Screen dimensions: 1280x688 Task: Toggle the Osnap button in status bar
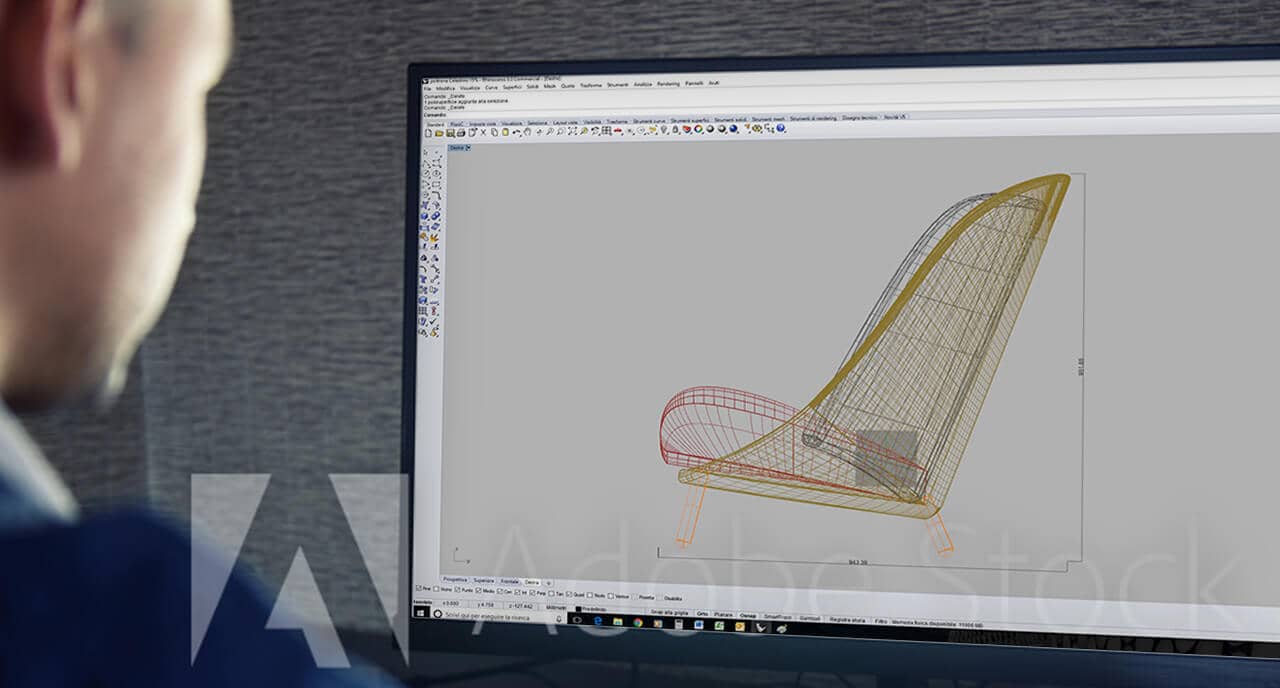click(x=748, y=616)
